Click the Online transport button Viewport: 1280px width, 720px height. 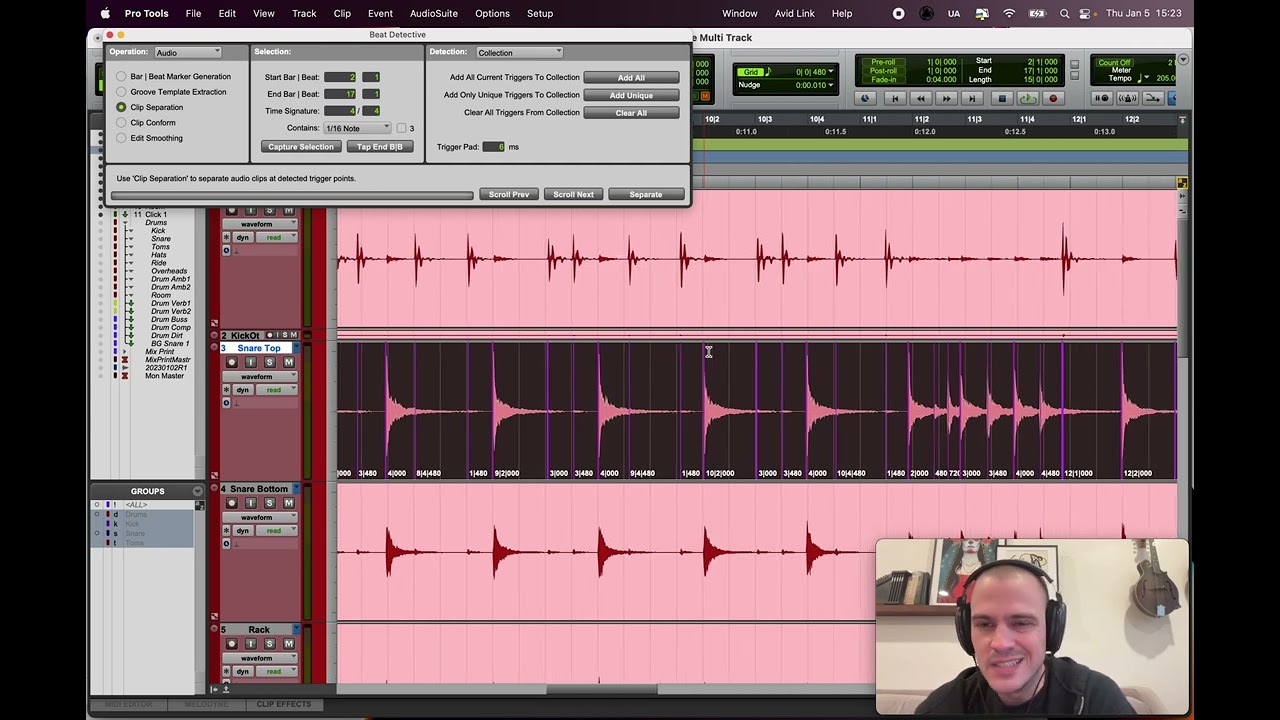click(865, 98)
